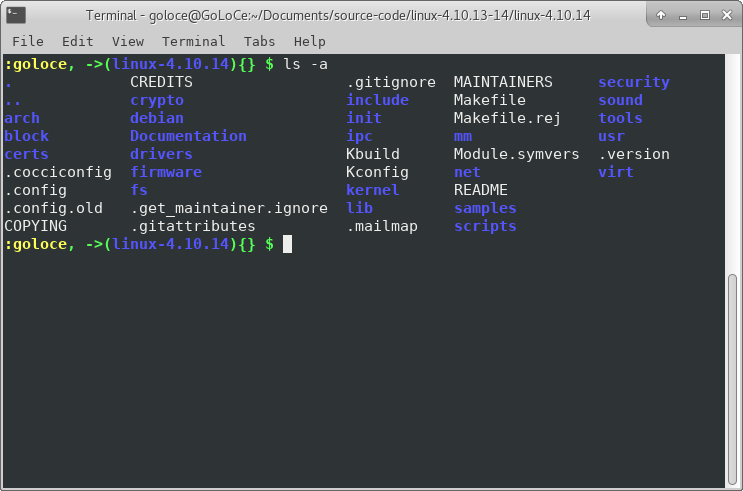Open the File menu
This screenshot has height=491, width=743.
pyautogui.click(x=28, y=42)
